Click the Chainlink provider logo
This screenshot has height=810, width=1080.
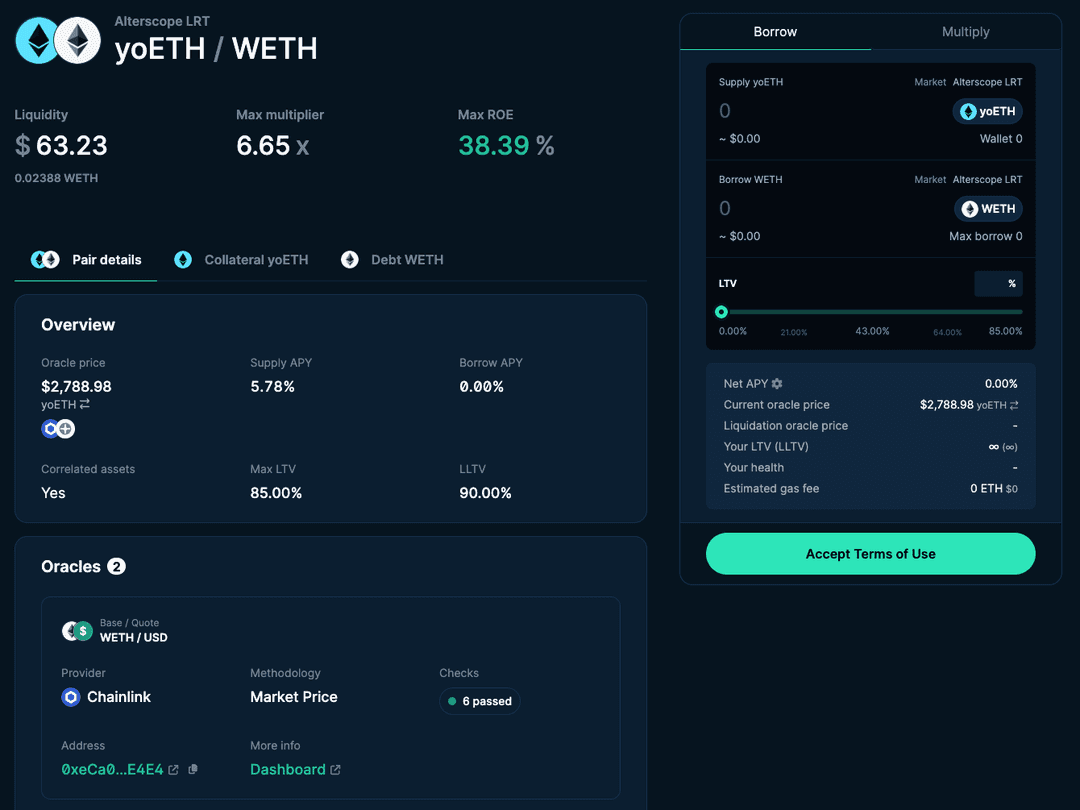pyautogui.click(x=71, y=697)
